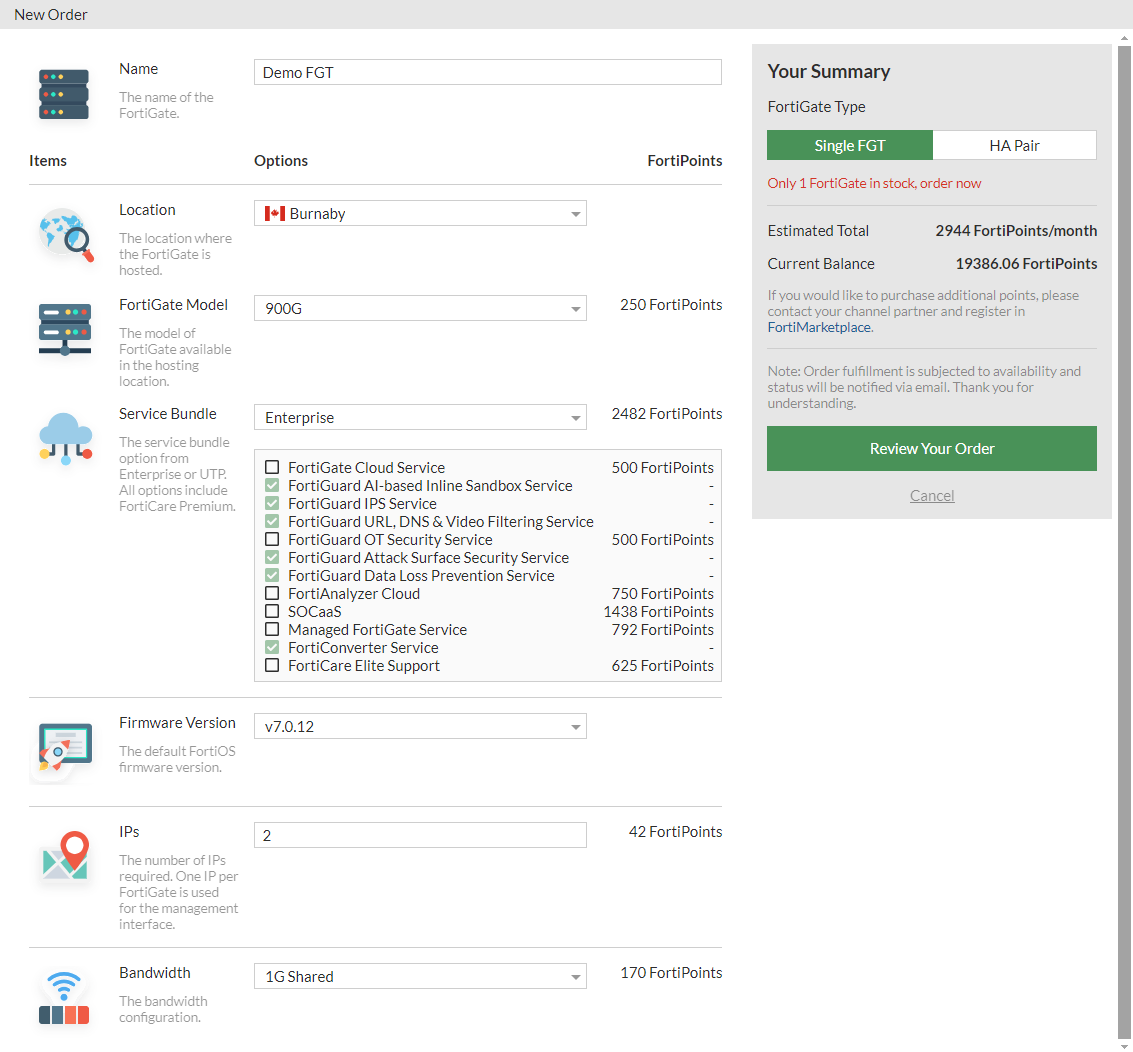The width and height of the screenshot is (1133, 1052).
Task: Click the Review Your Order button
Action: tap(931, 448)
